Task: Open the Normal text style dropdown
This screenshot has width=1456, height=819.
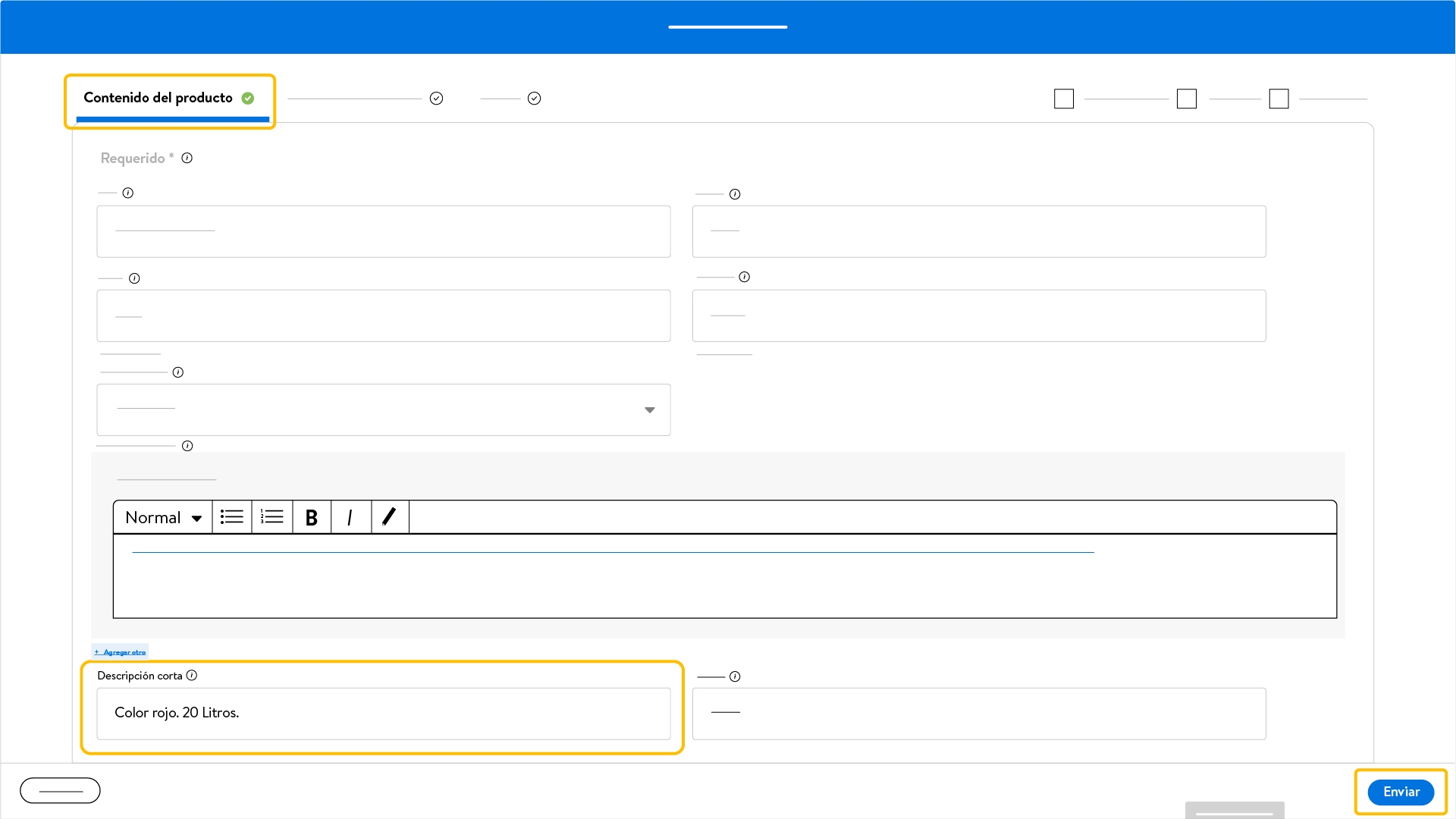Action: tap(163, 517)
